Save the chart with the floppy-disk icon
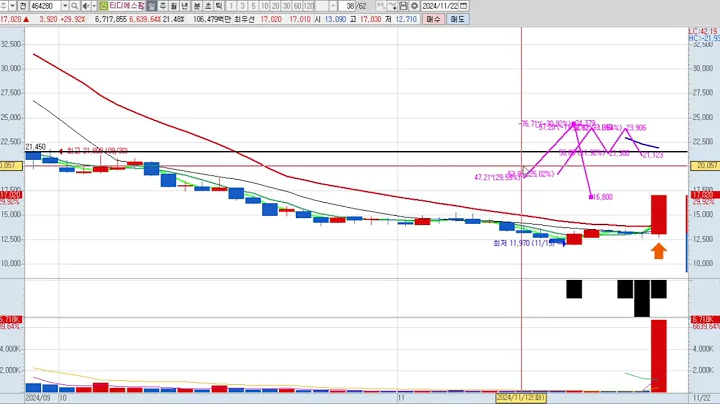Image resolution: width=720 pixels, height=404 pixels. coord(403,6)
